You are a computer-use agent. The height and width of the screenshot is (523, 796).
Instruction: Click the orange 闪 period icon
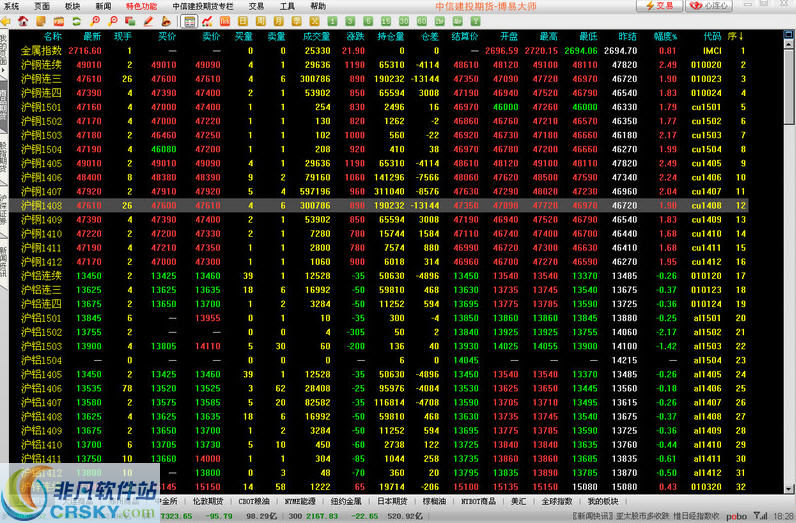[x=225, y=21]
